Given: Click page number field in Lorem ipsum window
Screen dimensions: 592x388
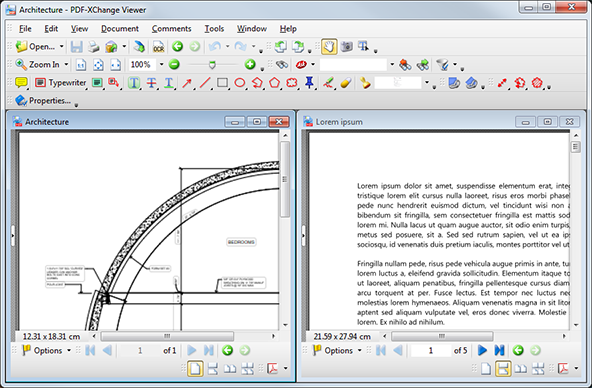Looking at the screenshot, I should coord(431,351).
